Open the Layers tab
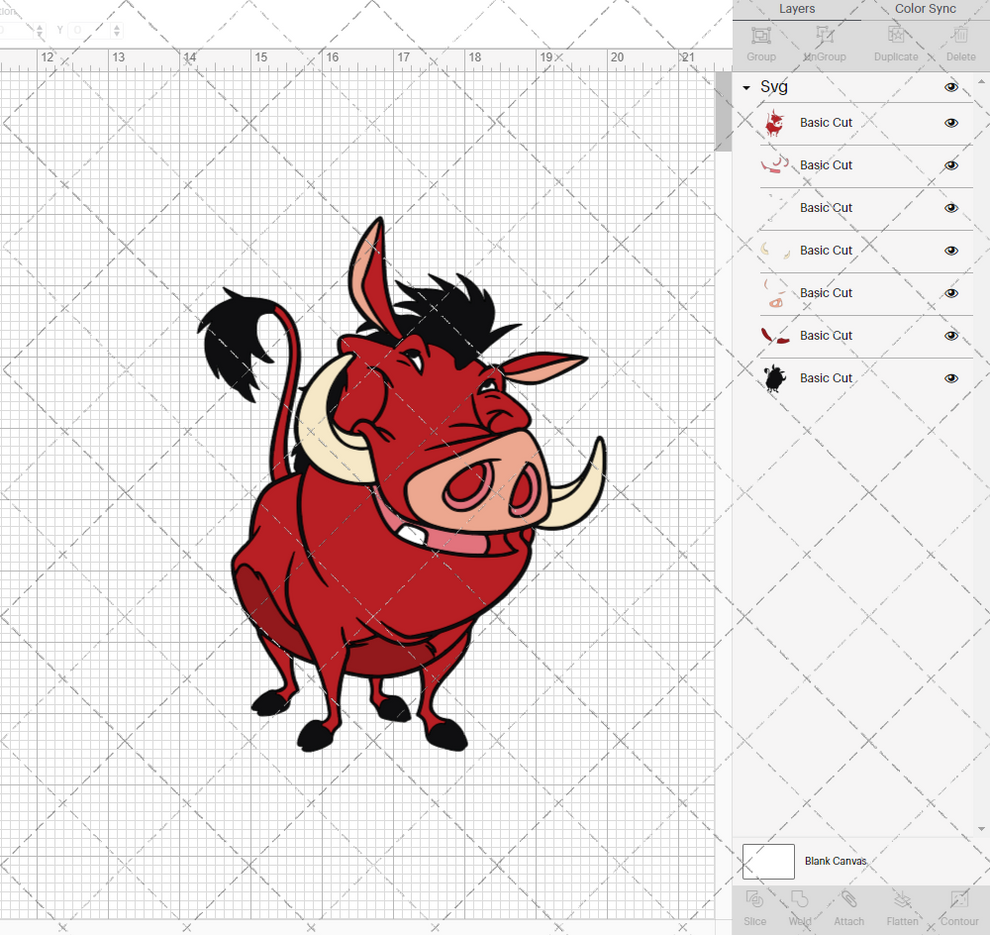 tap(797, 9)
